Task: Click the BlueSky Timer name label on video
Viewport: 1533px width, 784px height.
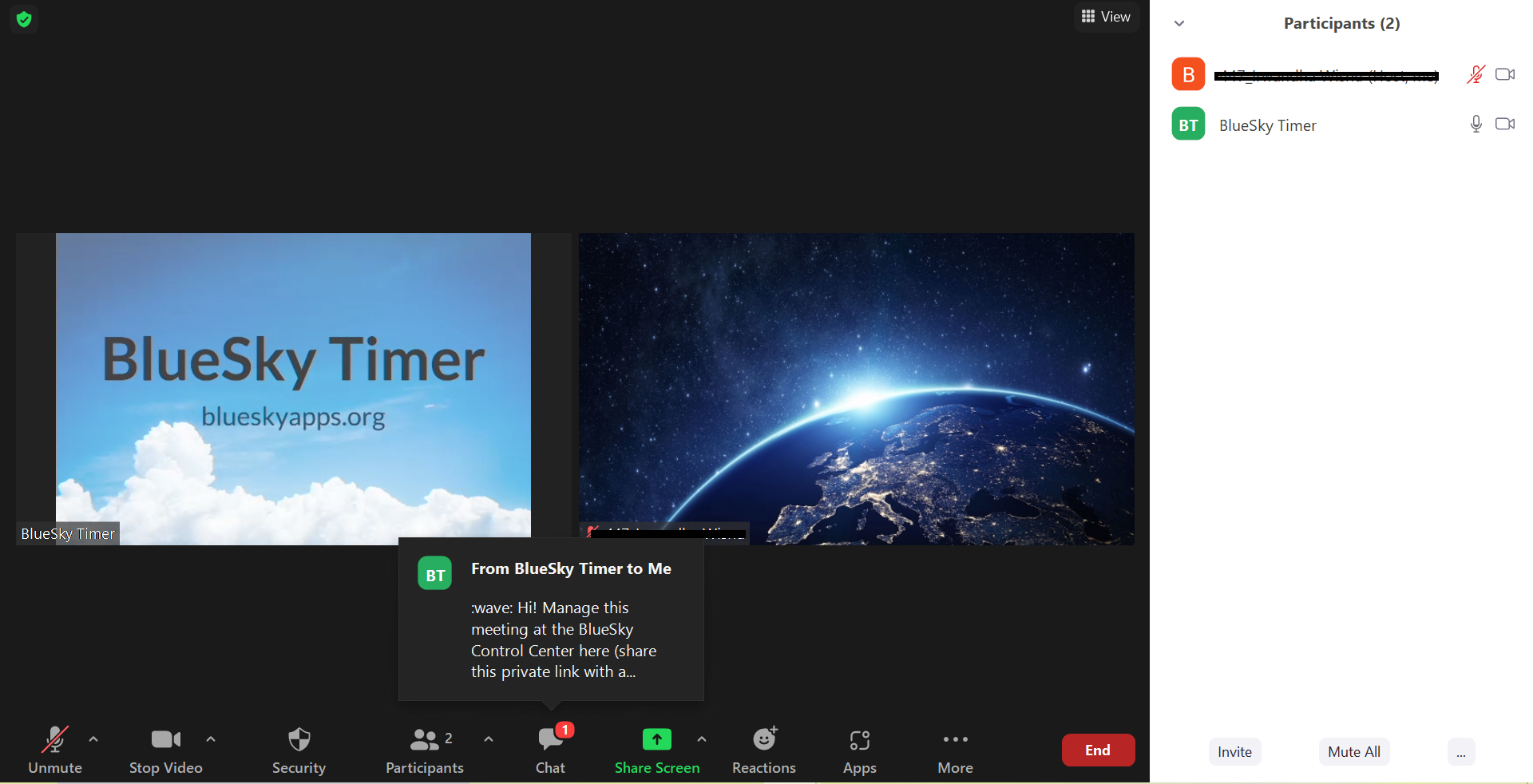Action: 68,534
